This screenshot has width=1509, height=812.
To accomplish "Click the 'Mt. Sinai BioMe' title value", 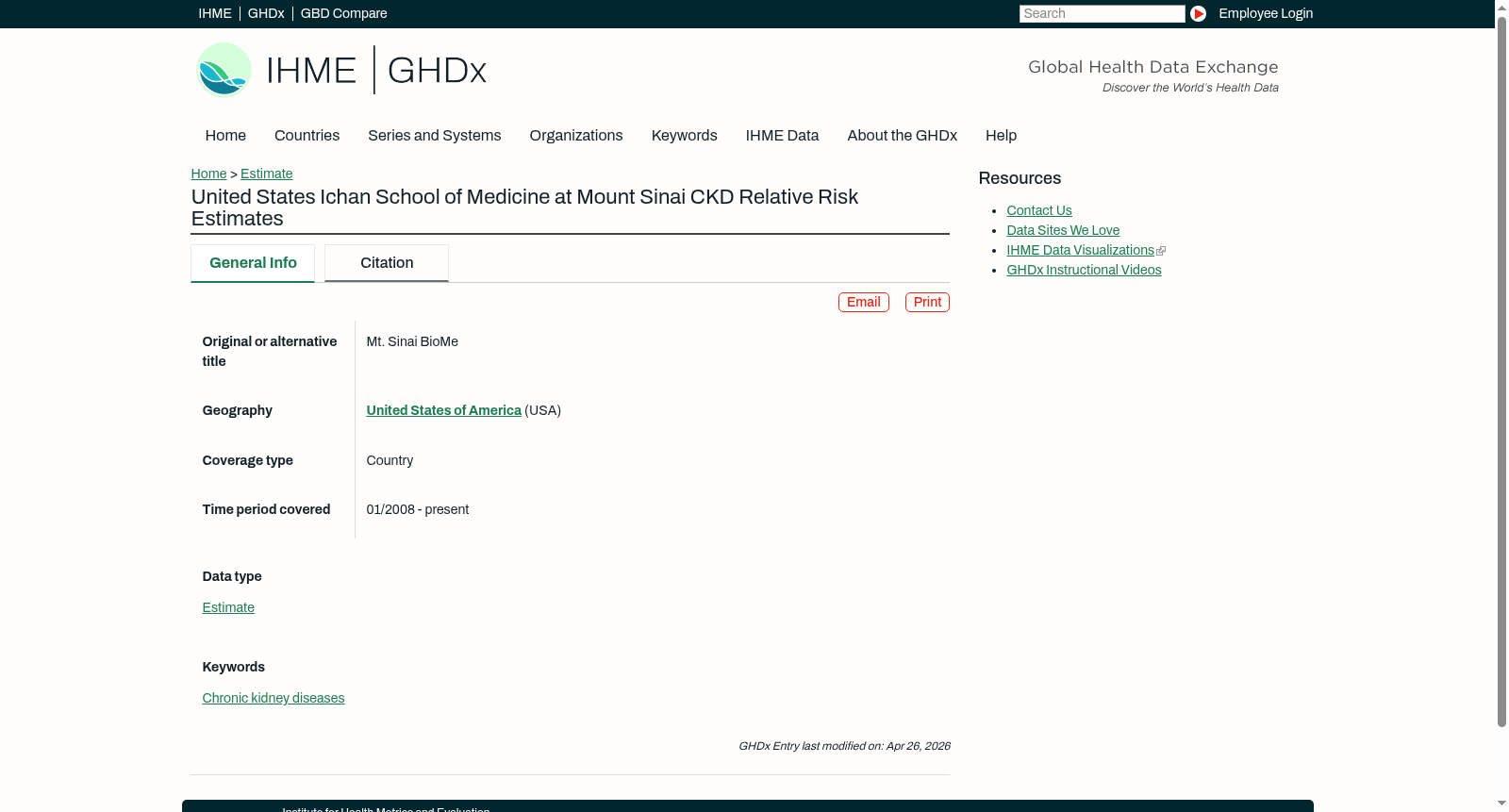I will (x=412, y=341).
